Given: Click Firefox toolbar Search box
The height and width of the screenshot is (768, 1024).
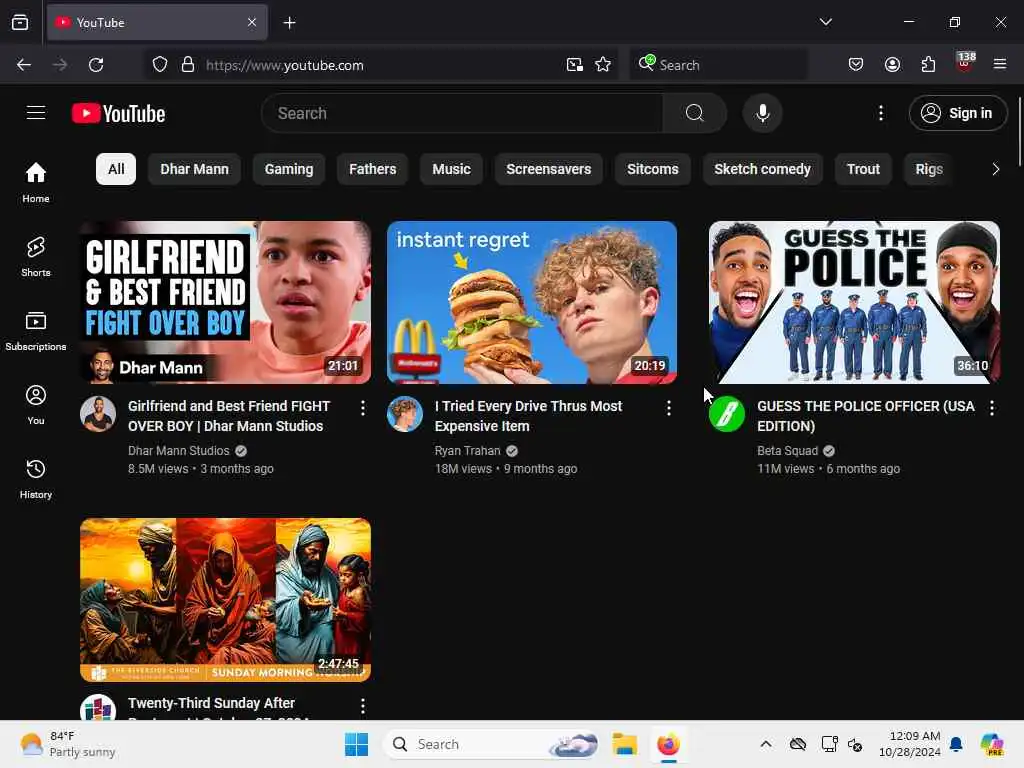Looking at the screenshot, I should (x=718, y=65).
